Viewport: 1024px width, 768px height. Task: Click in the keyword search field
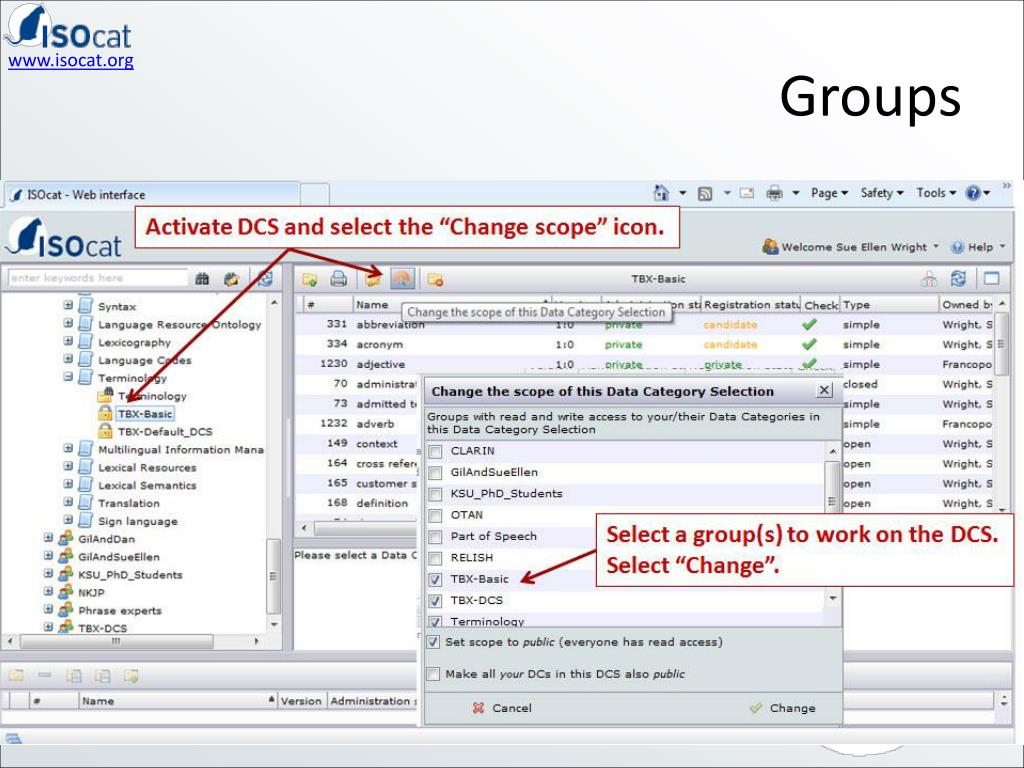point(95,279)
